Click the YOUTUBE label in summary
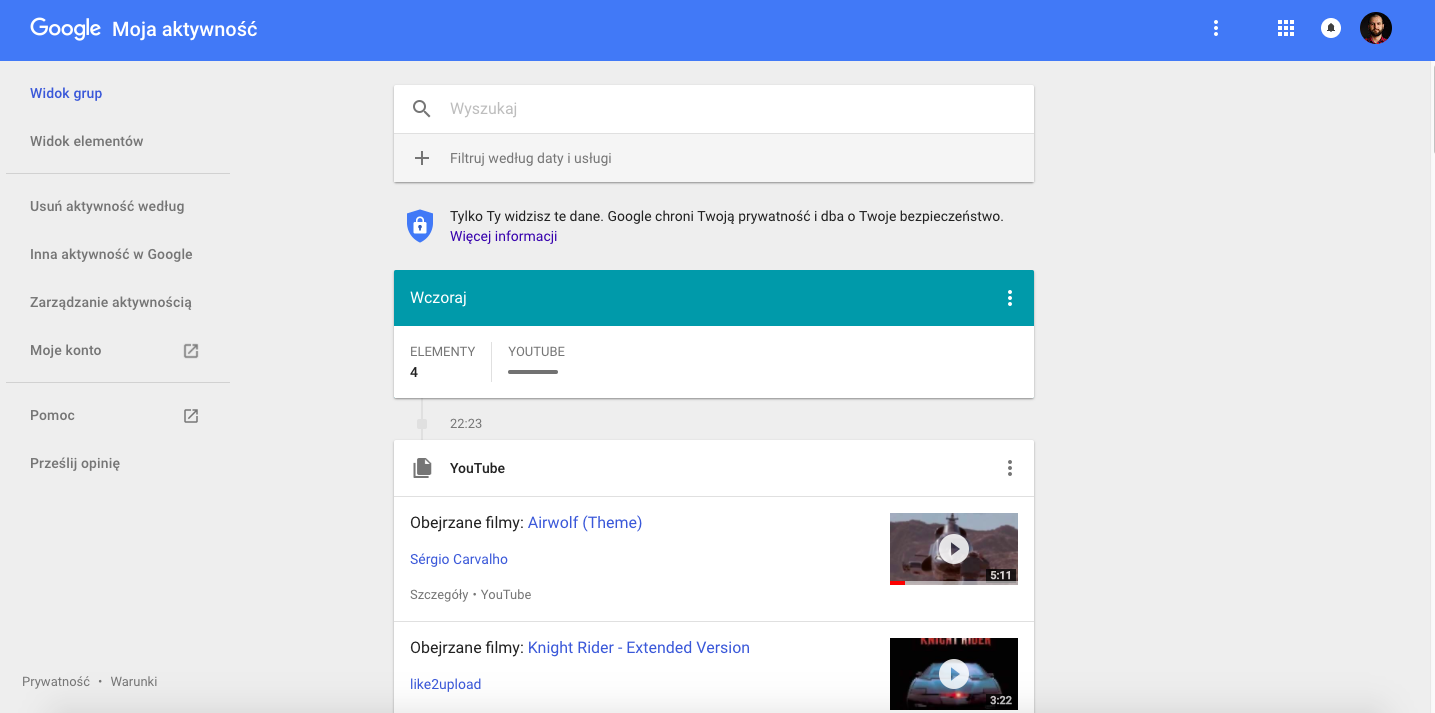1435x713 pixels. coord(536,352)
